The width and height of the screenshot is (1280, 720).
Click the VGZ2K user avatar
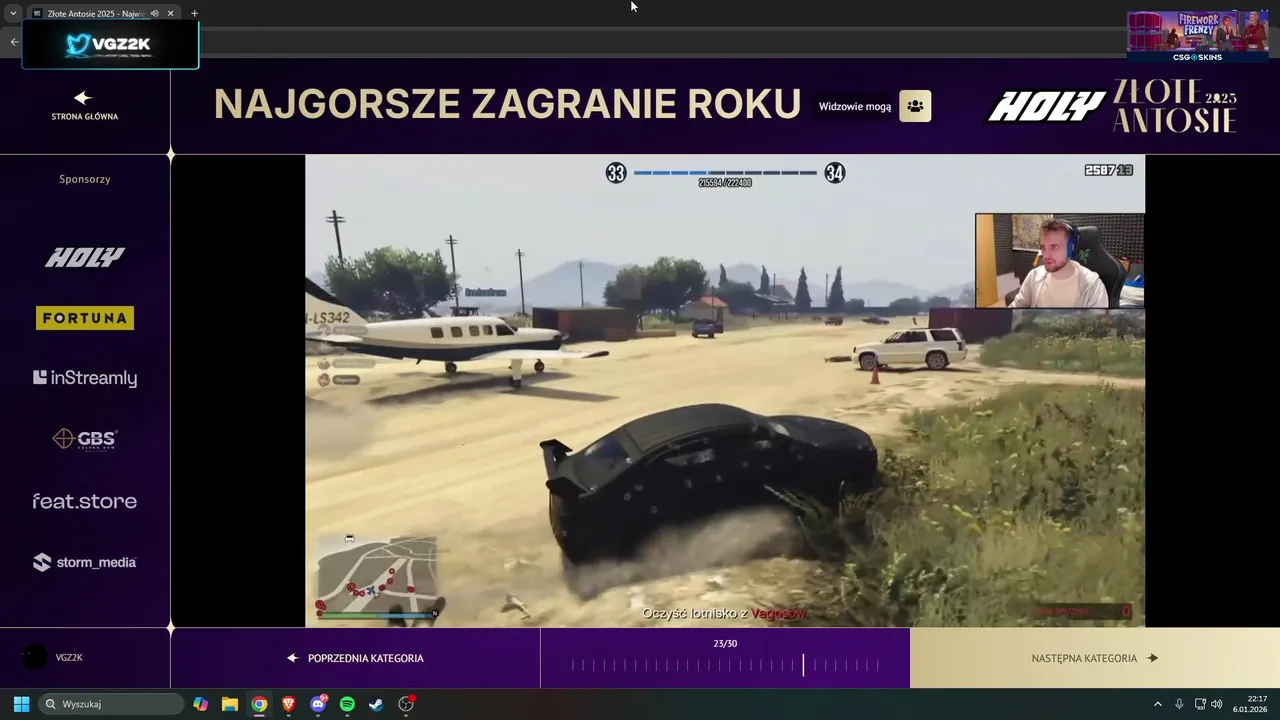pyautogui.click(x=34, y=657)
